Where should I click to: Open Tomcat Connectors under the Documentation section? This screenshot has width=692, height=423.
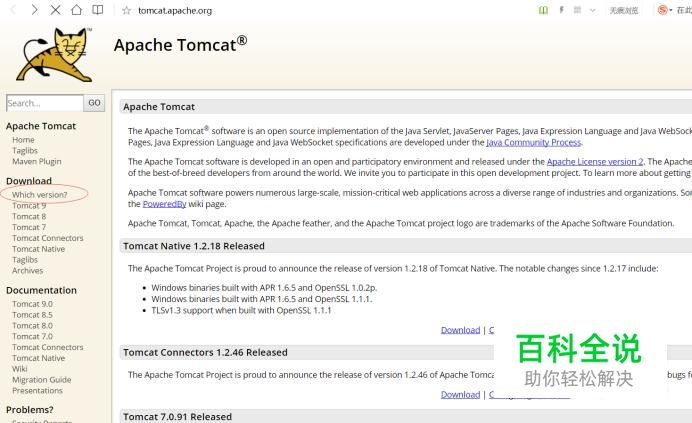pos(48,347)
